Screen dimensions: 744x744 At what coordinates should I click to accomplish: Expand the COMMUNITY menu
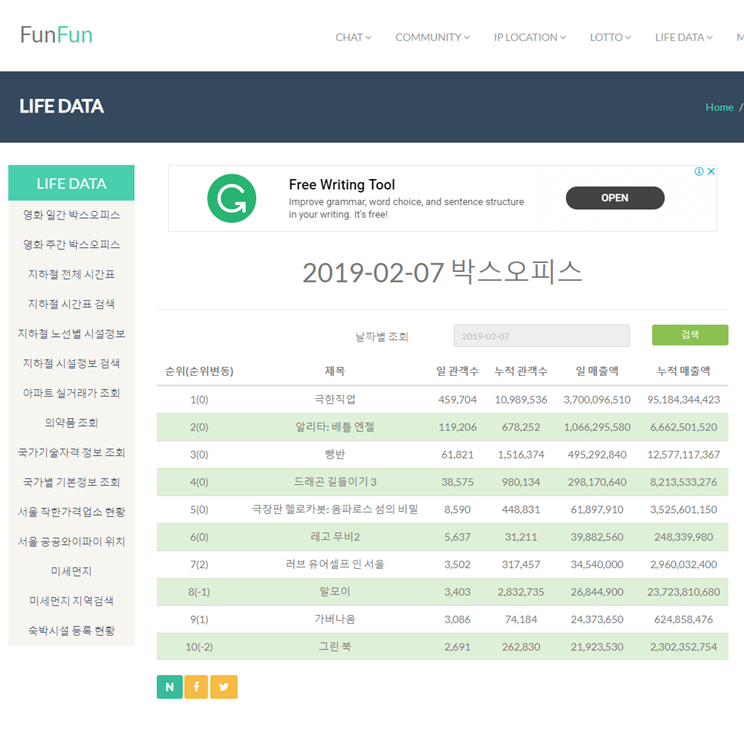[x=432, y=37]
